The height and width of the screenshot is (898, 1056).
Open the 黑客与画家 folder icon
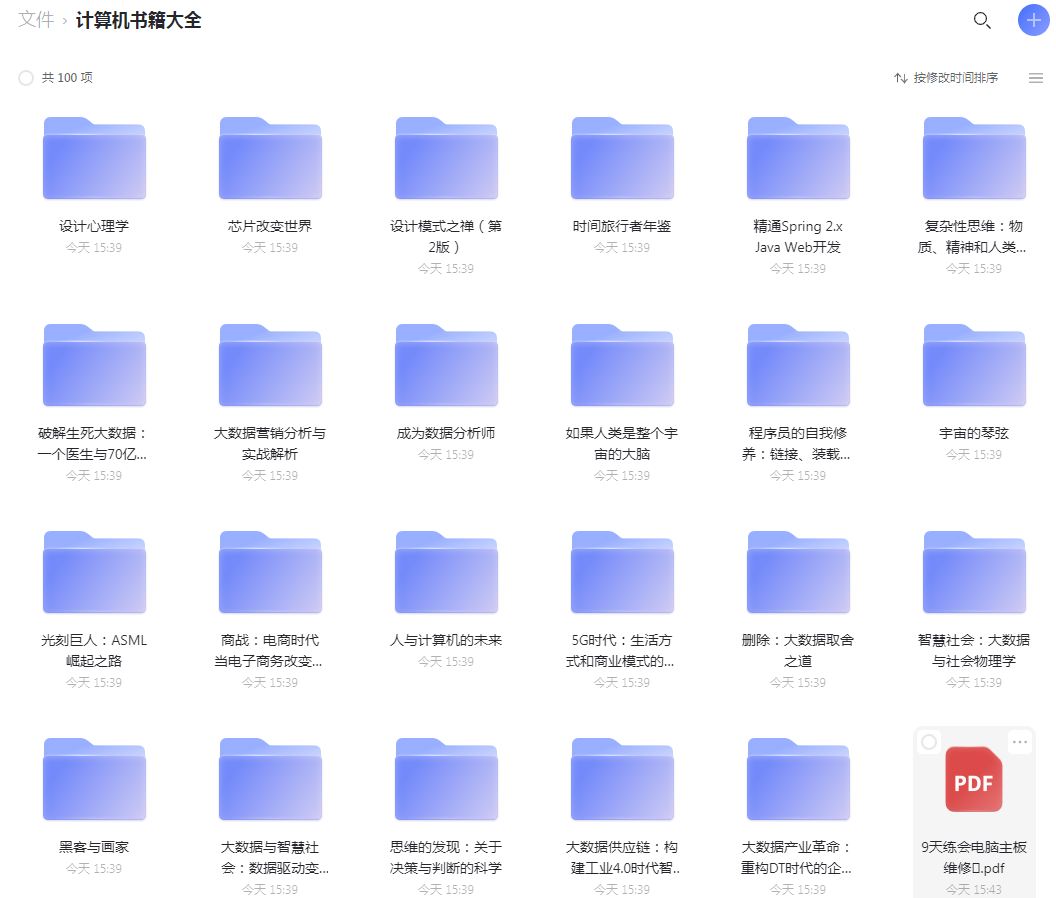tap(94, 780)
